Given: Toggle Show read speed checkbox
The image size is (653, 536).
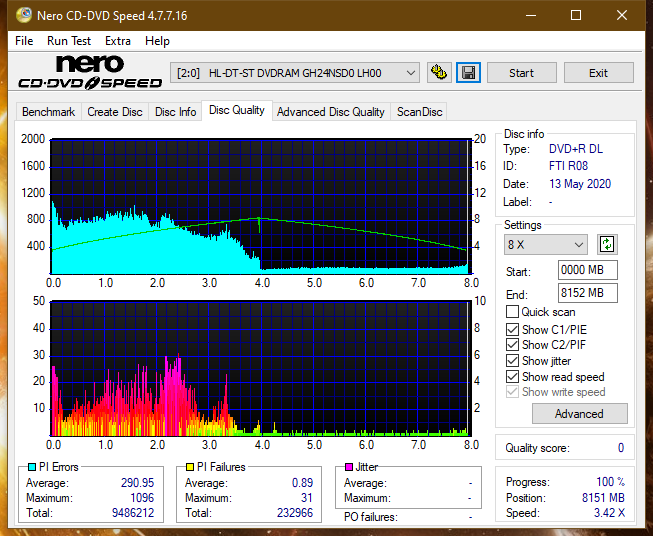Looking at the screenshot, I should (512, 377).
